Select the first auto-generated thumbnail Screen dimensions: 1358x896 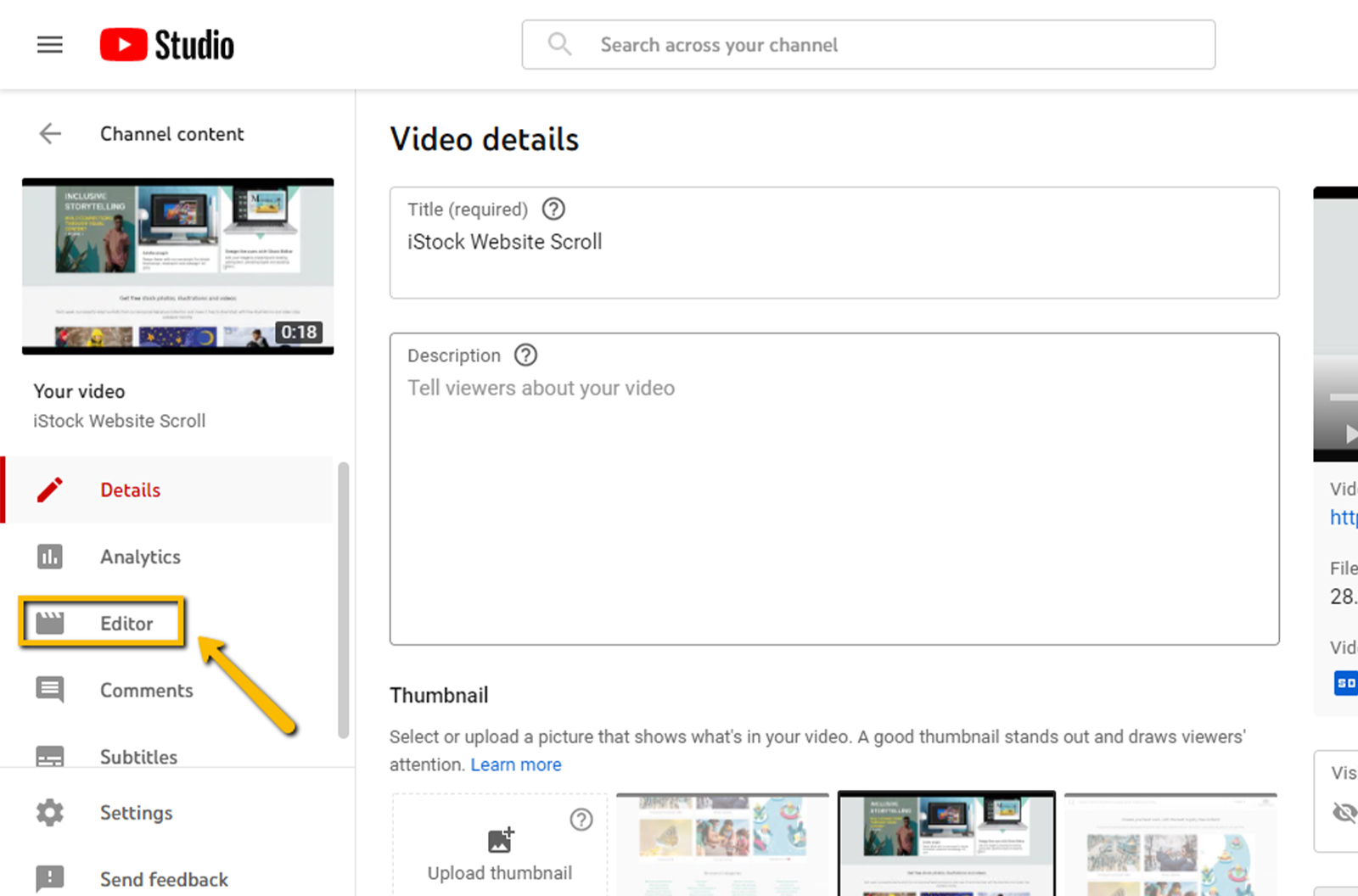722,845
